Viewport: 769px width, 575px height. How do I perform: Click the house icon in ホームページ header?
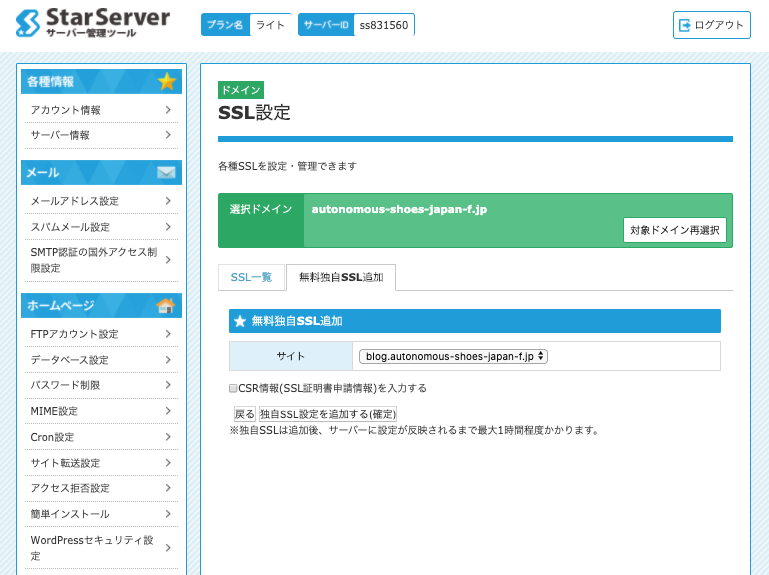pyautogui.click(x=166, y=305)
